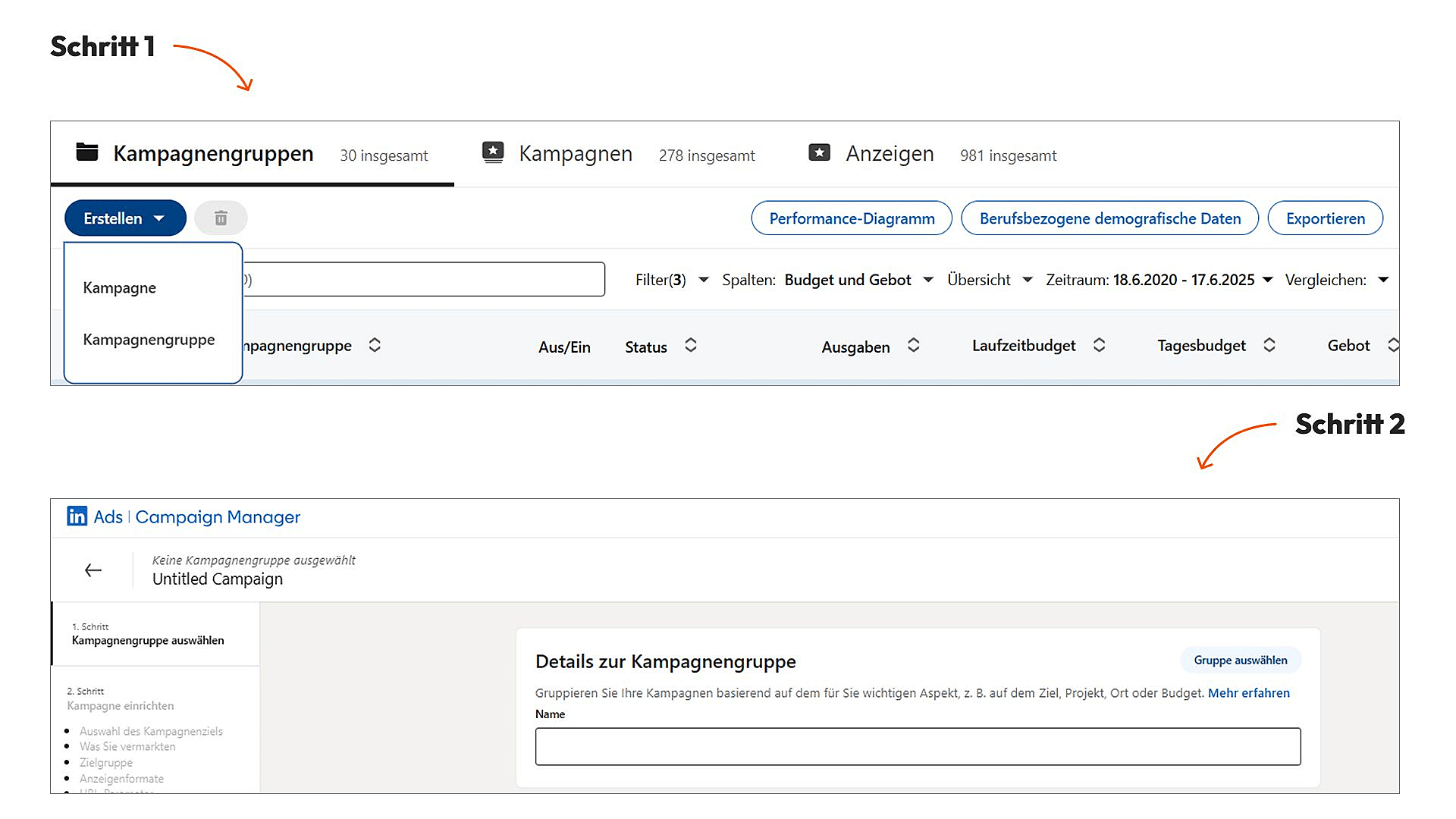Sort by Ausgaben column arrows
This screenshot has width=1456, height=819.
[913, 346]
